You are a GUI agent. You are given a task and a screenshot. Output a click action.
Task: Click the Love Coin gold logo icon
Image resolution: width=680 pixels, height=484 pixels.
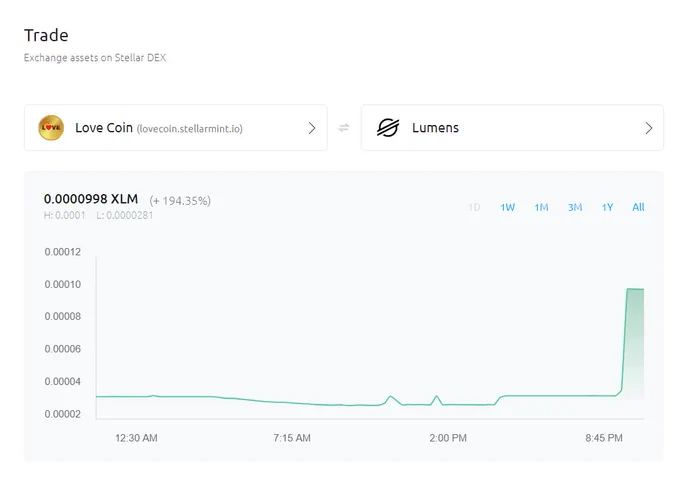coord(51,128)
